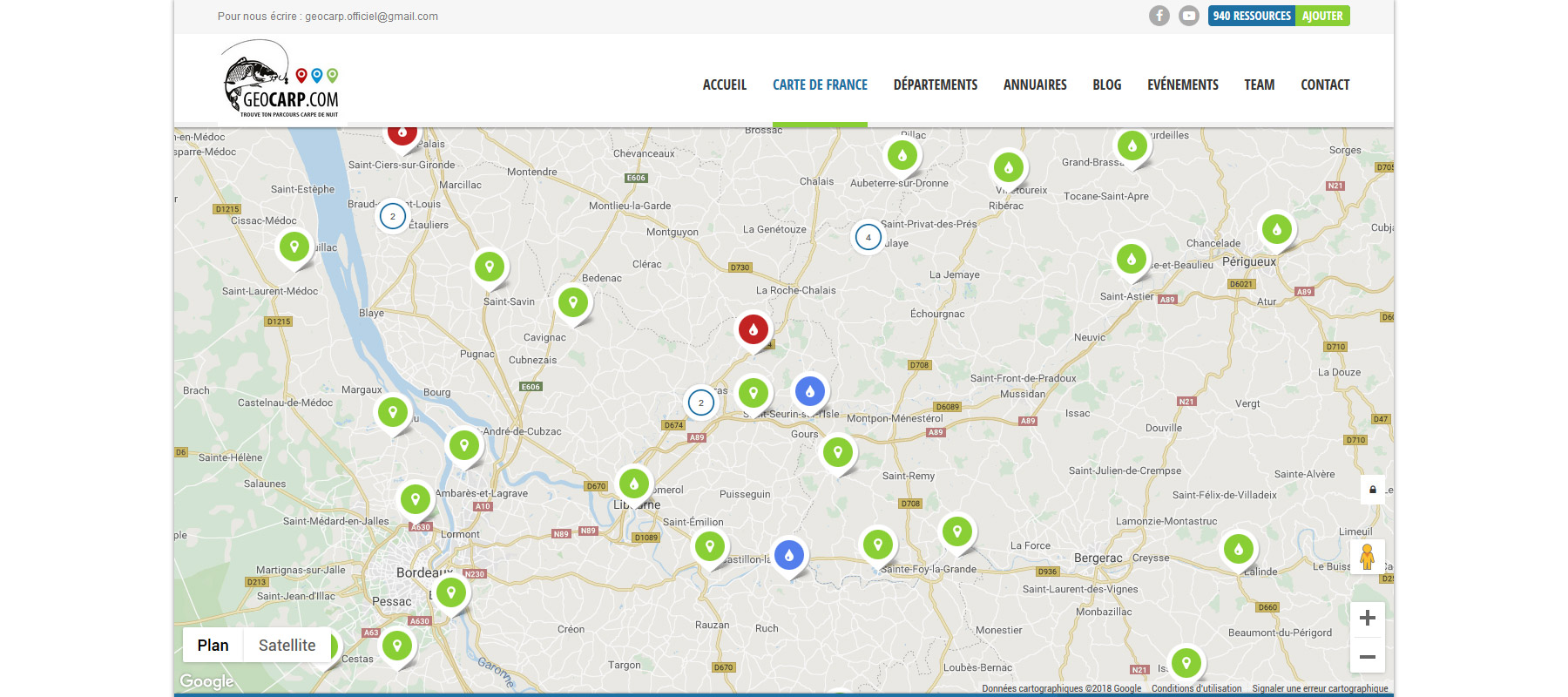
Task: Click the green drop marker near Lalinde
Action: tap(1239, 549)
